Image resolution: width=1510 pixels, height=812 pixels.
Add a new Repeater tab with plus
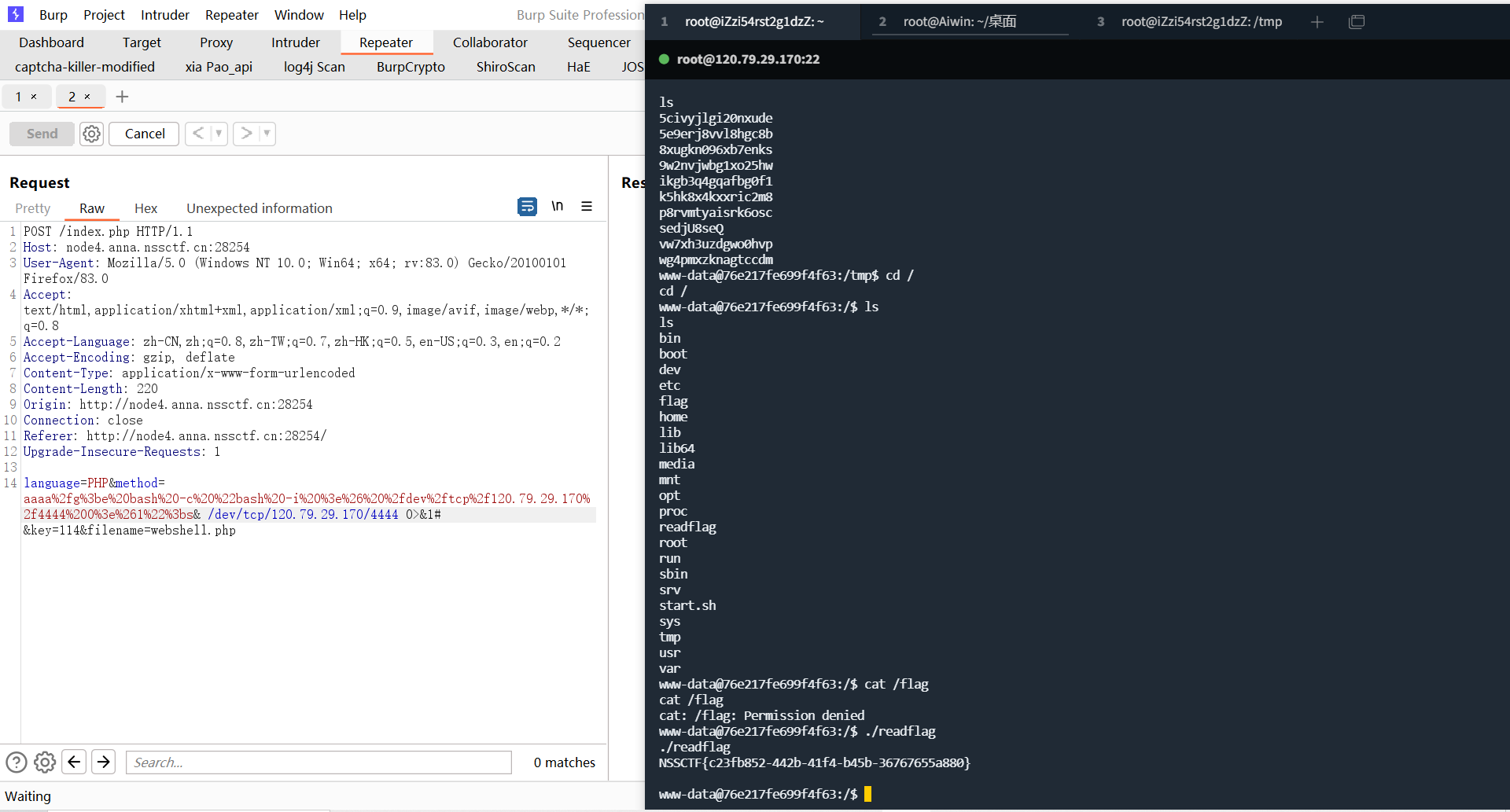122,97
